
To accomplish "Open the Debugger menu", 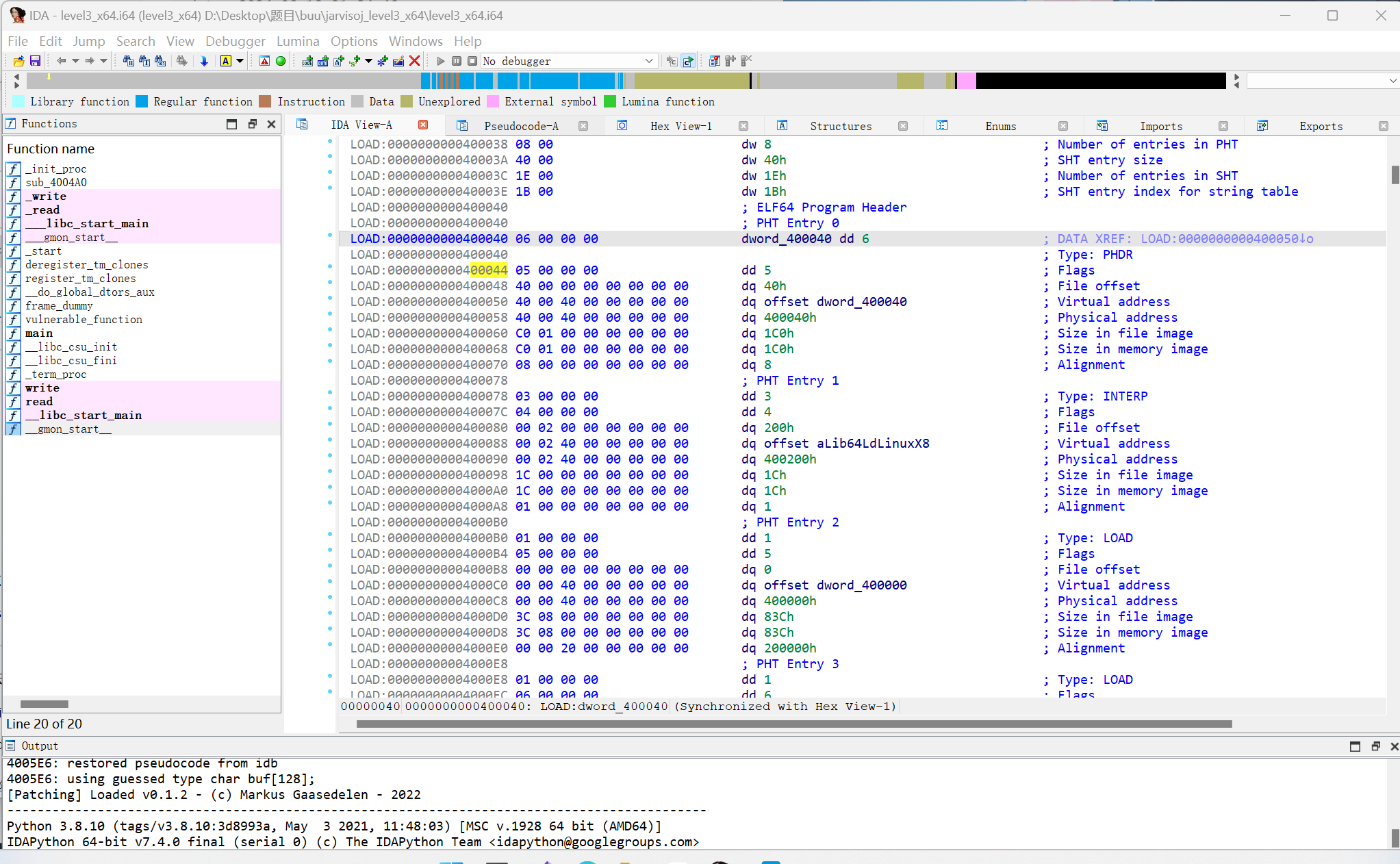I will [x=235, y=41].
